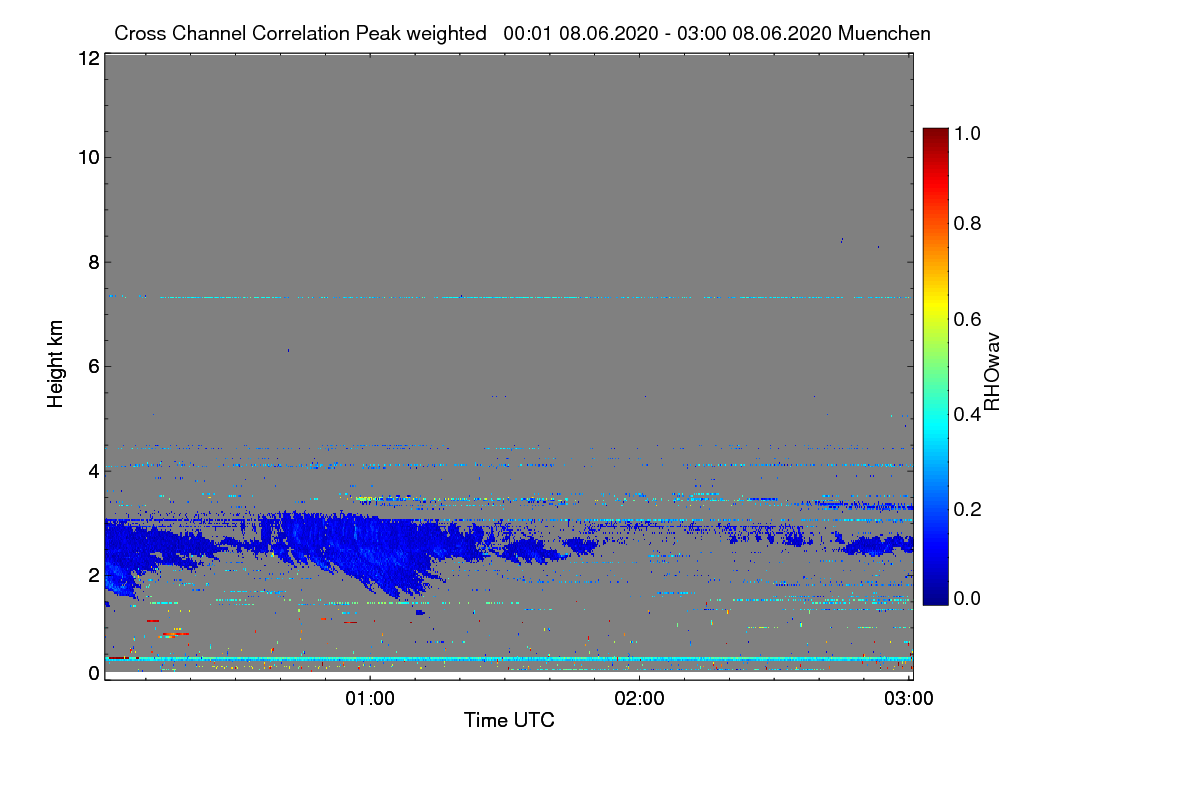Viewport: 1200px width, 800px height.
Task: Click the colorbar value '0.0'
Action: click(967, 598)
